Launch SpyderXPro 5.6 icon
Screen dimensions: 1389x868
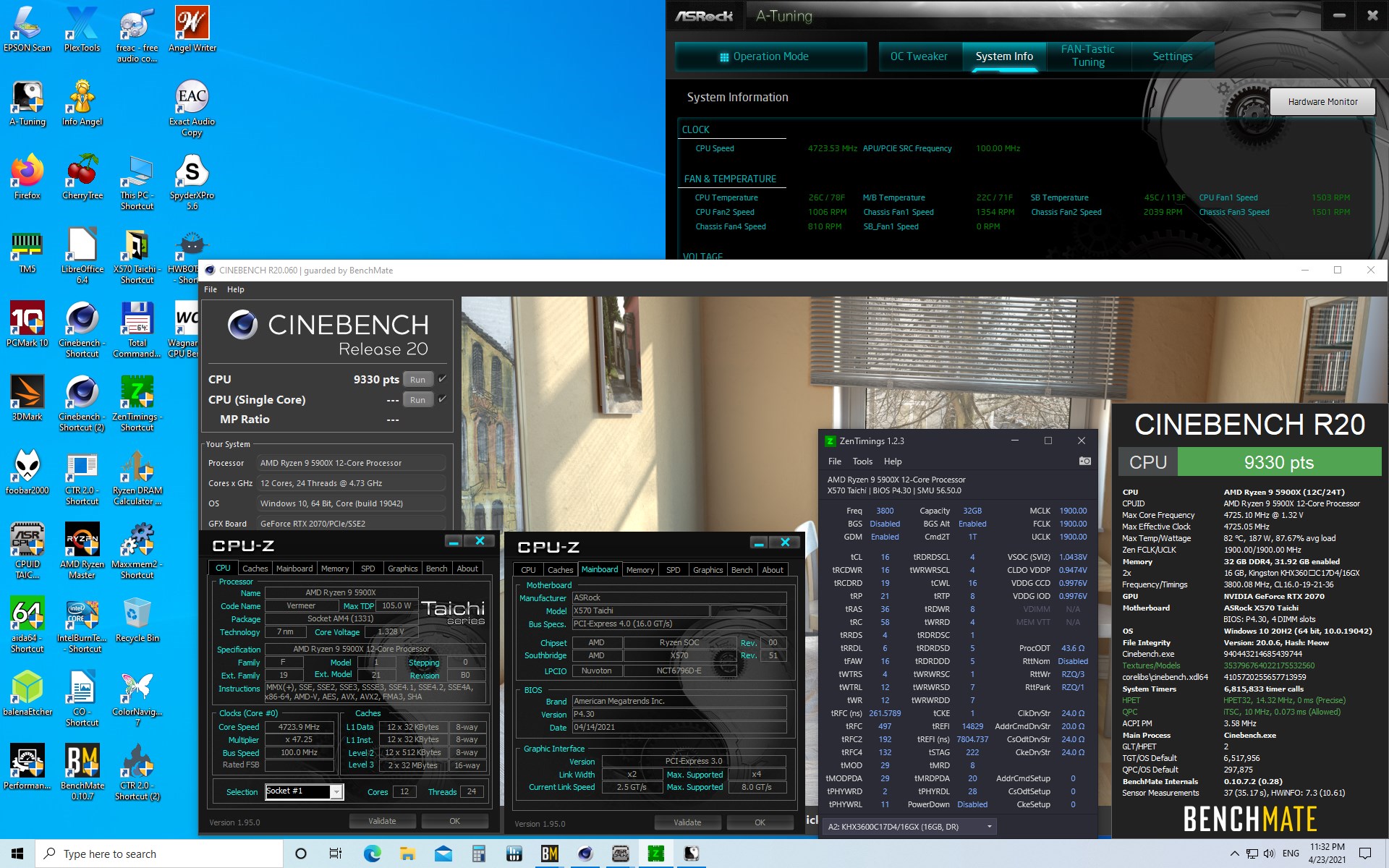[192, 182]
